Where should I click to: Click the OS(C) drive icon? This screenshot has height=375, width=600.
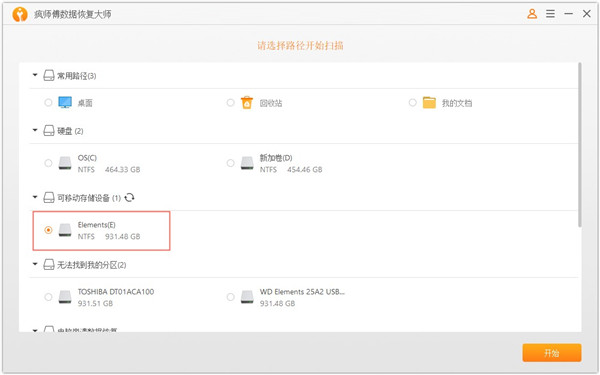(65, 163)
